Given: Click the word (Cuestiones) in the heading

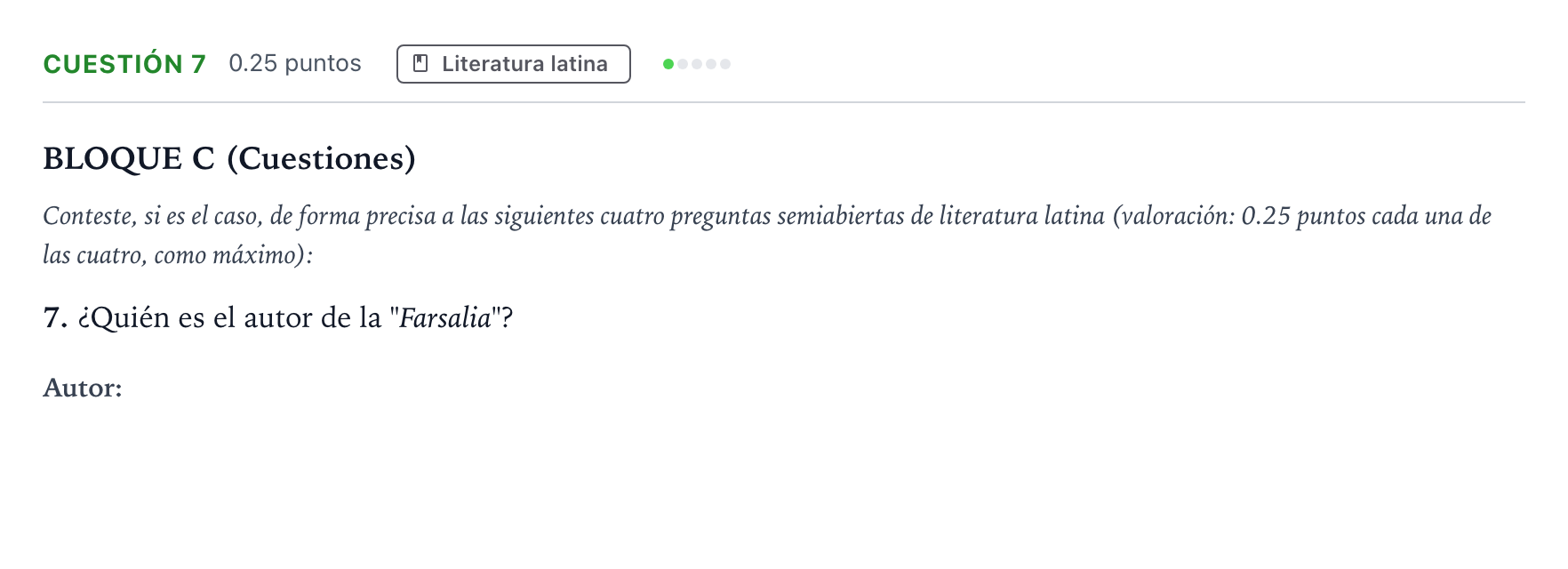Looking at the screenshot, I should (x=322, y=158).
